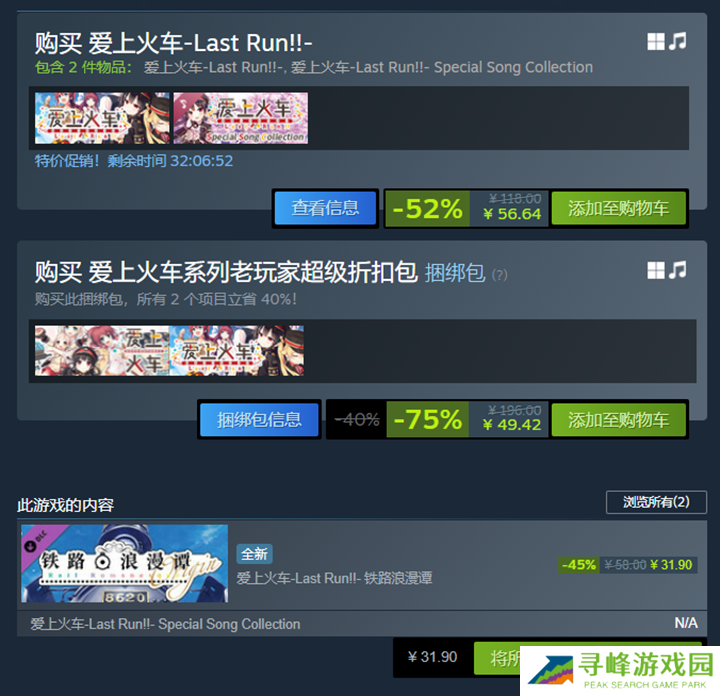This screenshot has height=696, width=720.
Task: Select Special Song Collection N/A row
Action: pos(362,623)
